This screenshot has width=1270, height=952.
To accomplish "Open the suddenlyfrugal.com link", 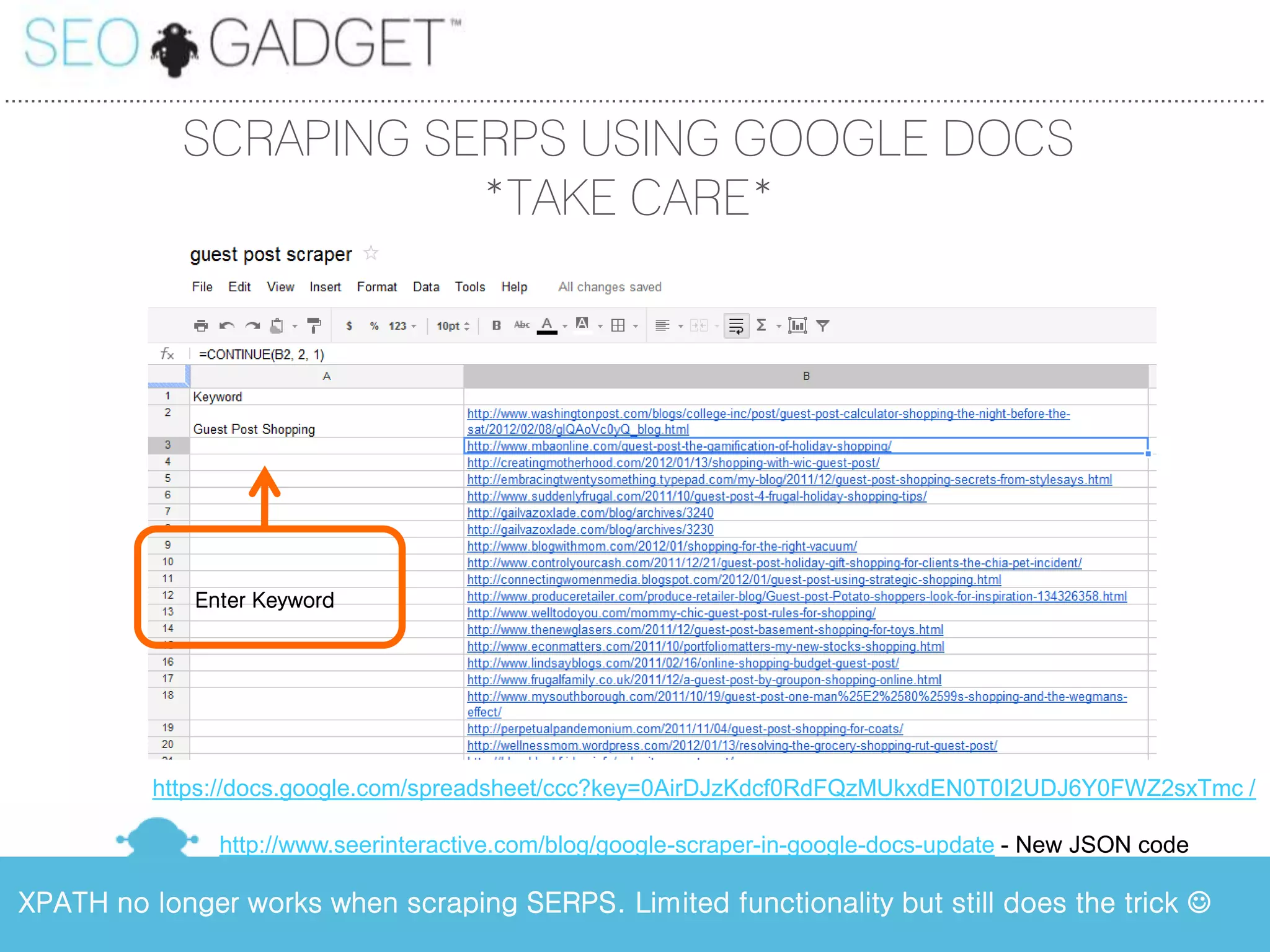I will 696,496.
